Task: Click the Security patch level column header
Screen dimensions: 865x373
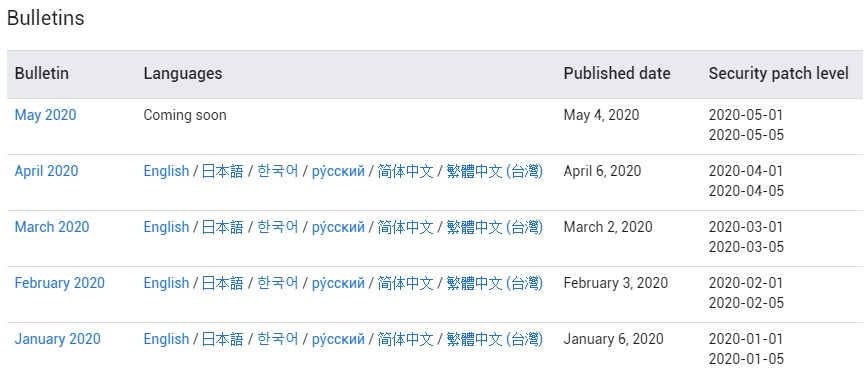Action: click(x=778, y=73)
